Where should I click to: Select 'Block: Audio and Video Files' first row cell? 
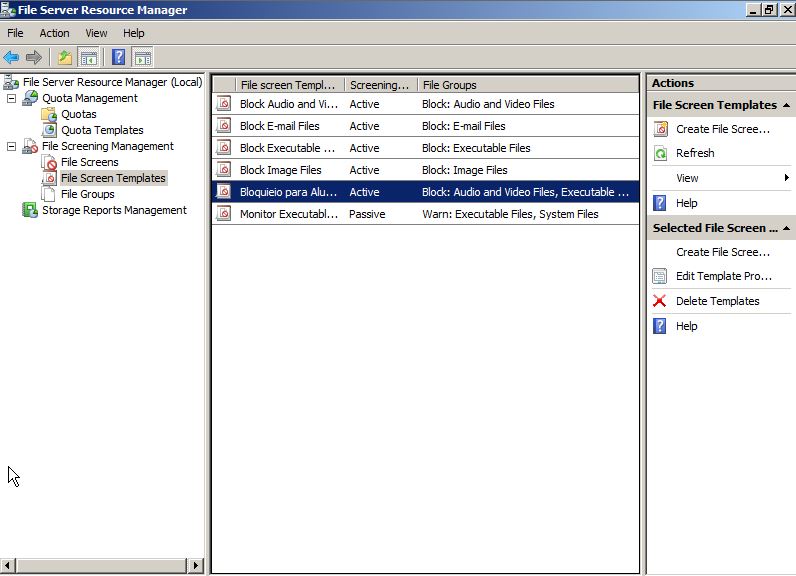(488, 104)
